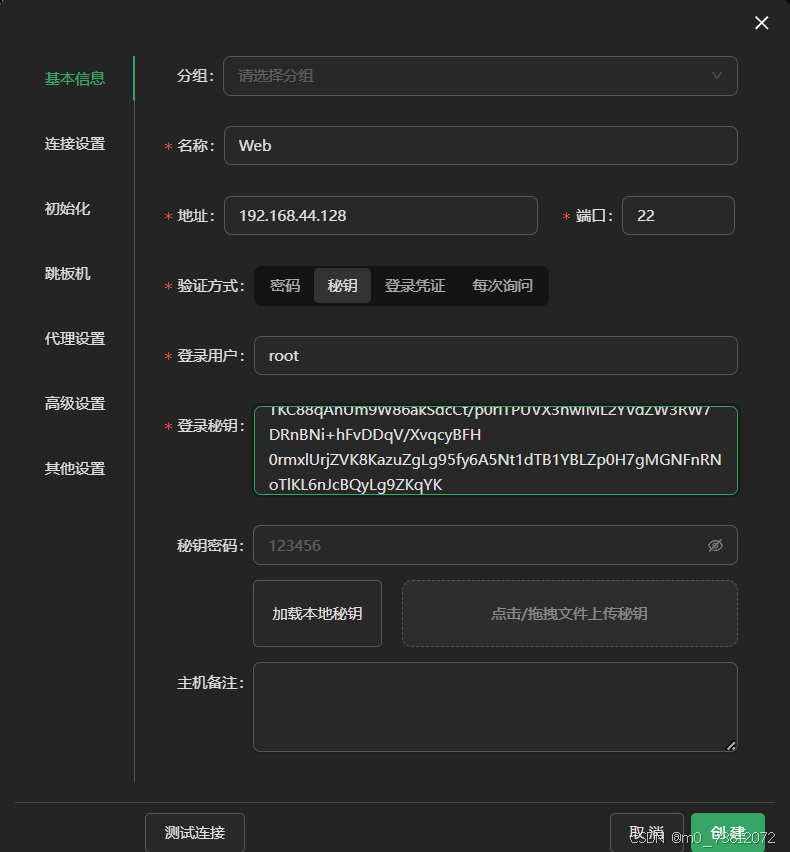Viewport: 790px width, 852px height.
Task: Click the resize handle of the notes textarea
Action: [731, 746]
